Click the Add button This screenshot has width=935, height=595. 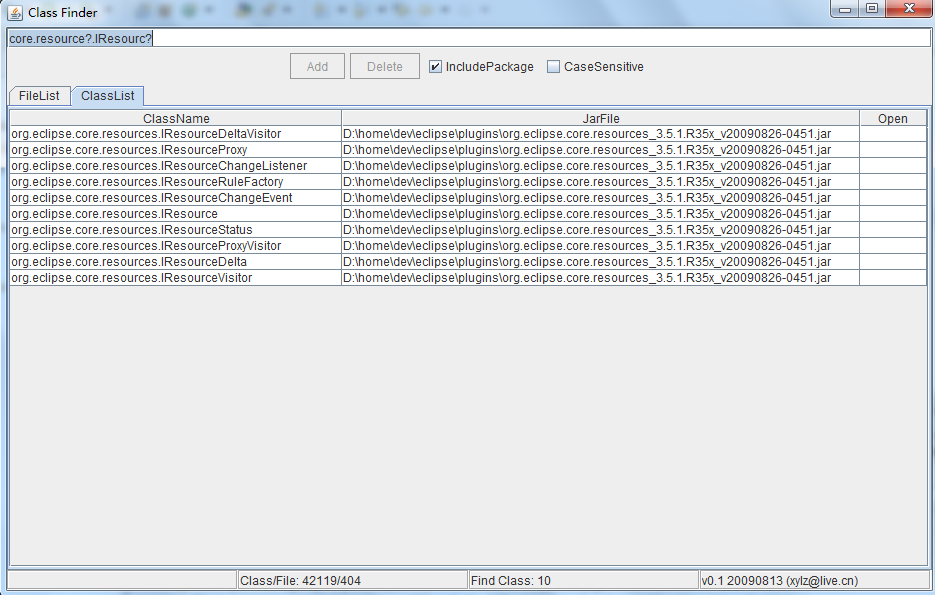pyautogui.click(x=317, y=66)
